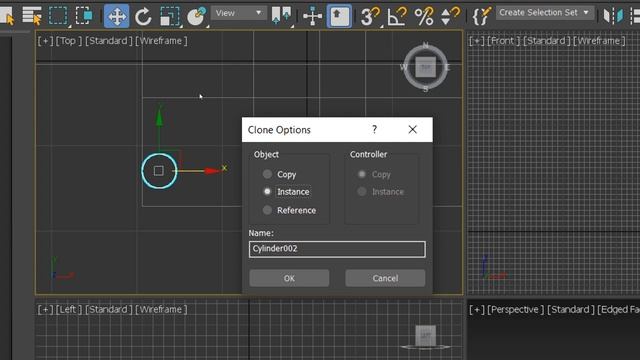Activate the Select and Move tool
The height and width of the screenshot is (360, 640).
coord(116,16)
